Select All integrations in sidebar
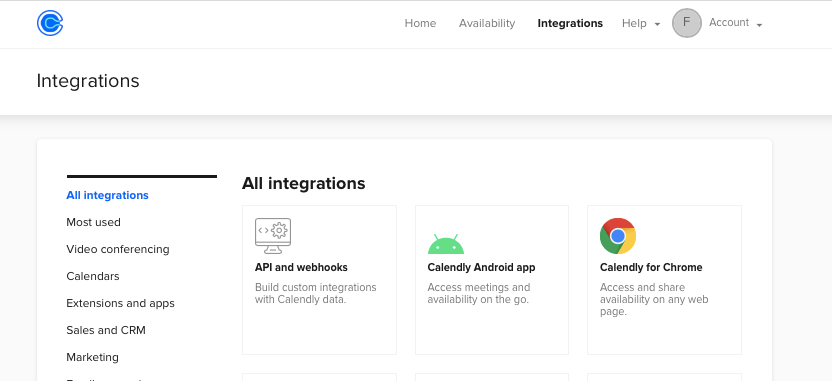The image size is (832, 381). tap(107, 195)
